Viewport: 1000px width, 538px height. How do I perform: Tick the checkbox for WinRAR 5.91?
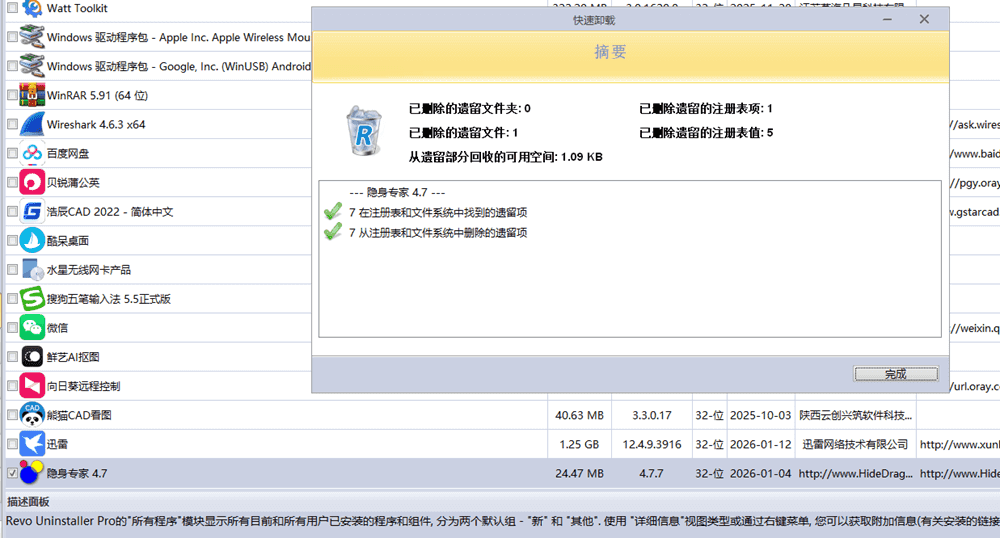[12, 96]
